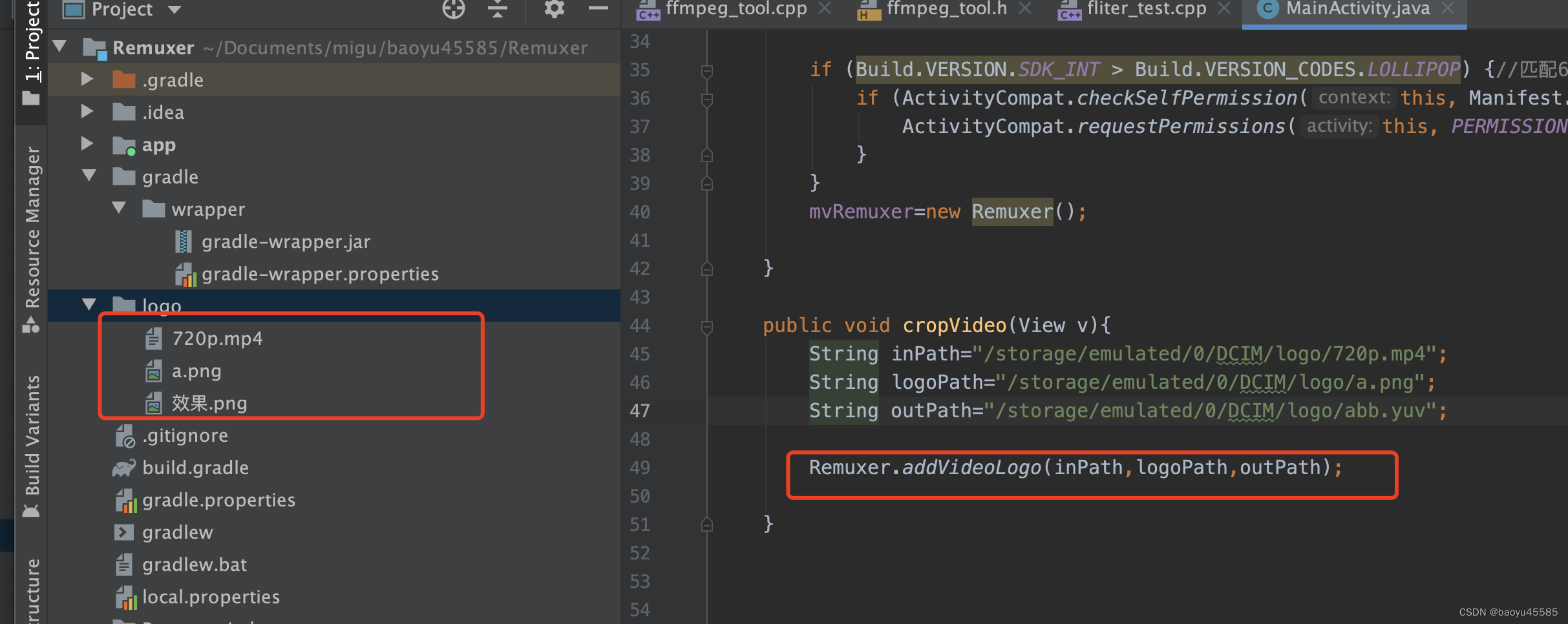Click the a.png image file icon
The height and width of the screenshot is (624, 1568).
(153, 371)
